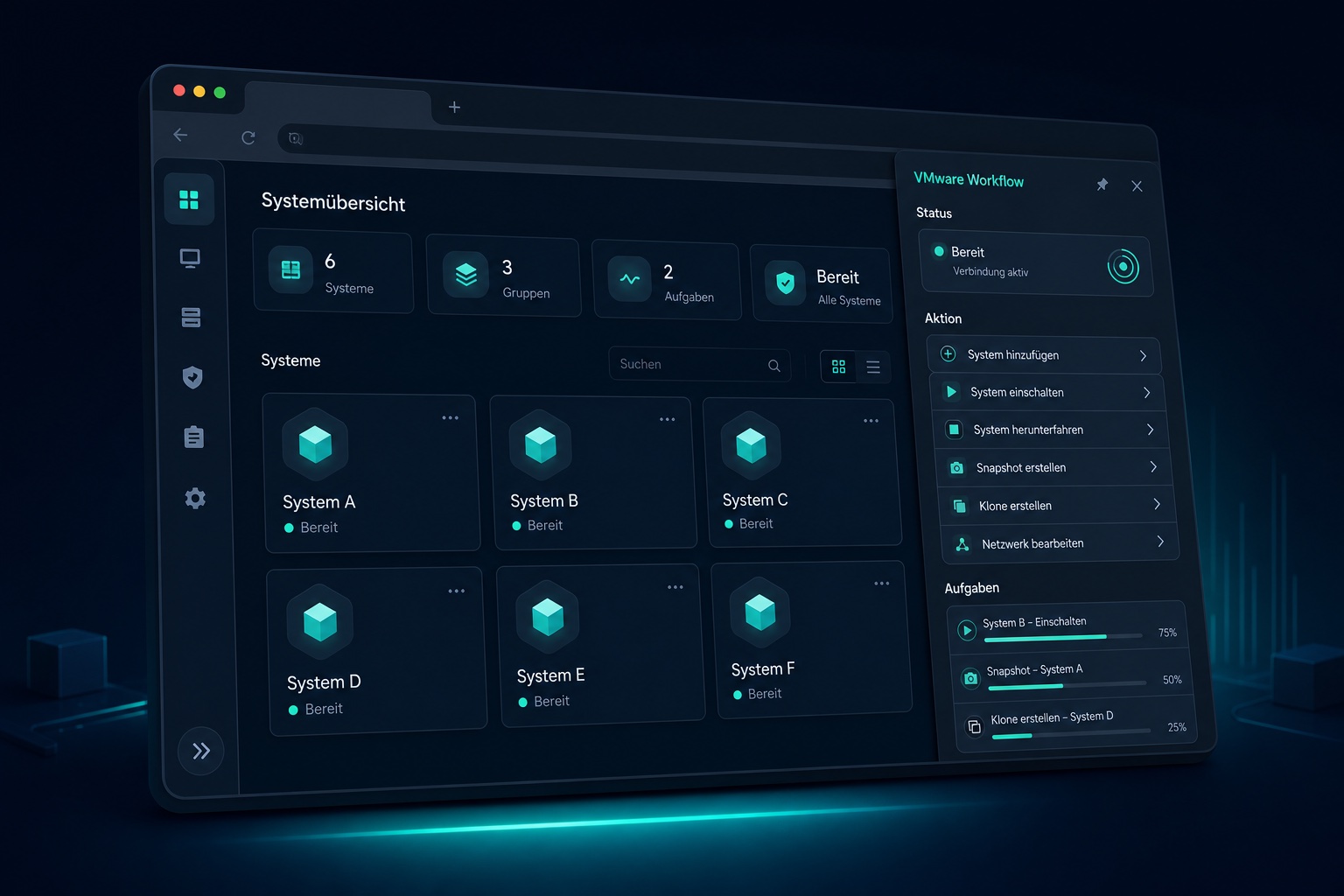Viewport: 1344px width, 896px height.
Task: Open System A three-dot menu
Action: [x=451, y=418]
